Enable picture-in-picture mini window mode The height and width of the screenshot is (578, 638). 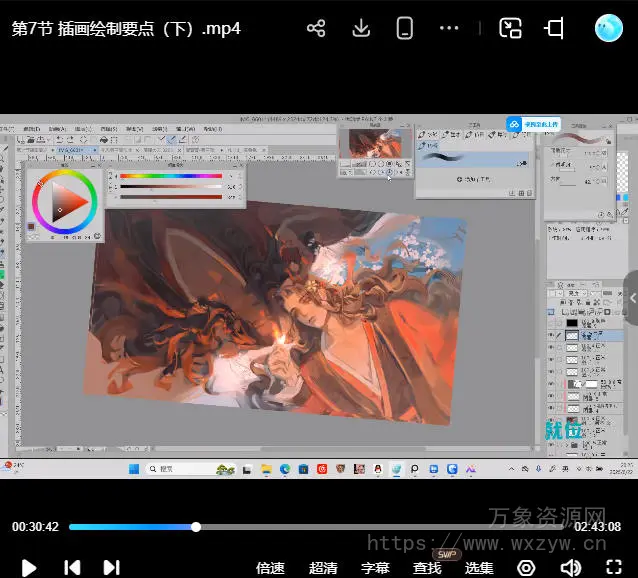511,28
